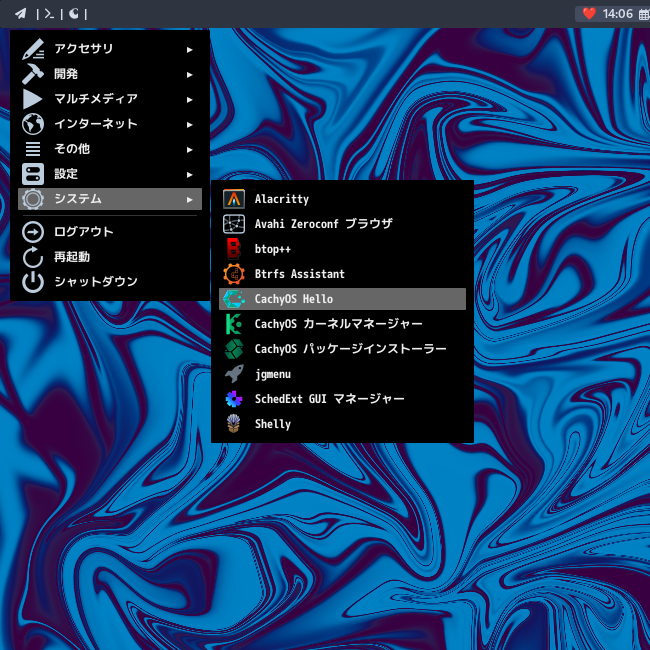Image resolution: width=650 pixels, height=650 pixels.
Task: Click the 14:06 clock display
Action: 618,14
